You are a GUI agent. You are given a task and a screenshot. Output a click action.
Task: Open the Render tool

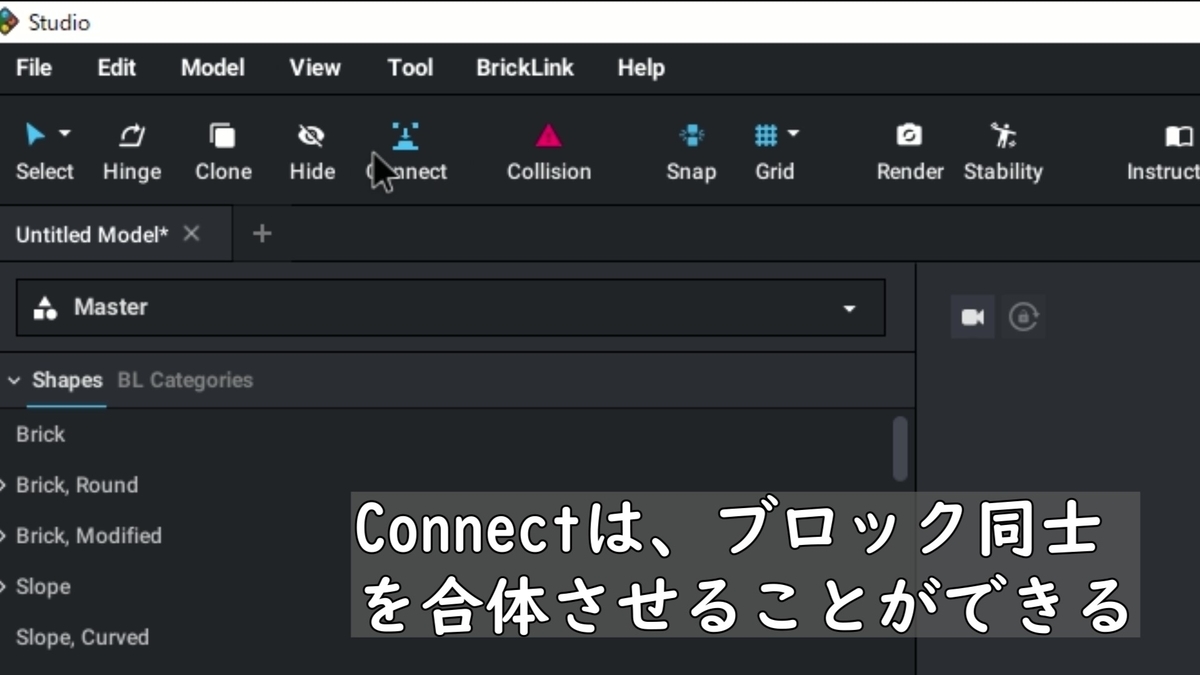[910, 152]
